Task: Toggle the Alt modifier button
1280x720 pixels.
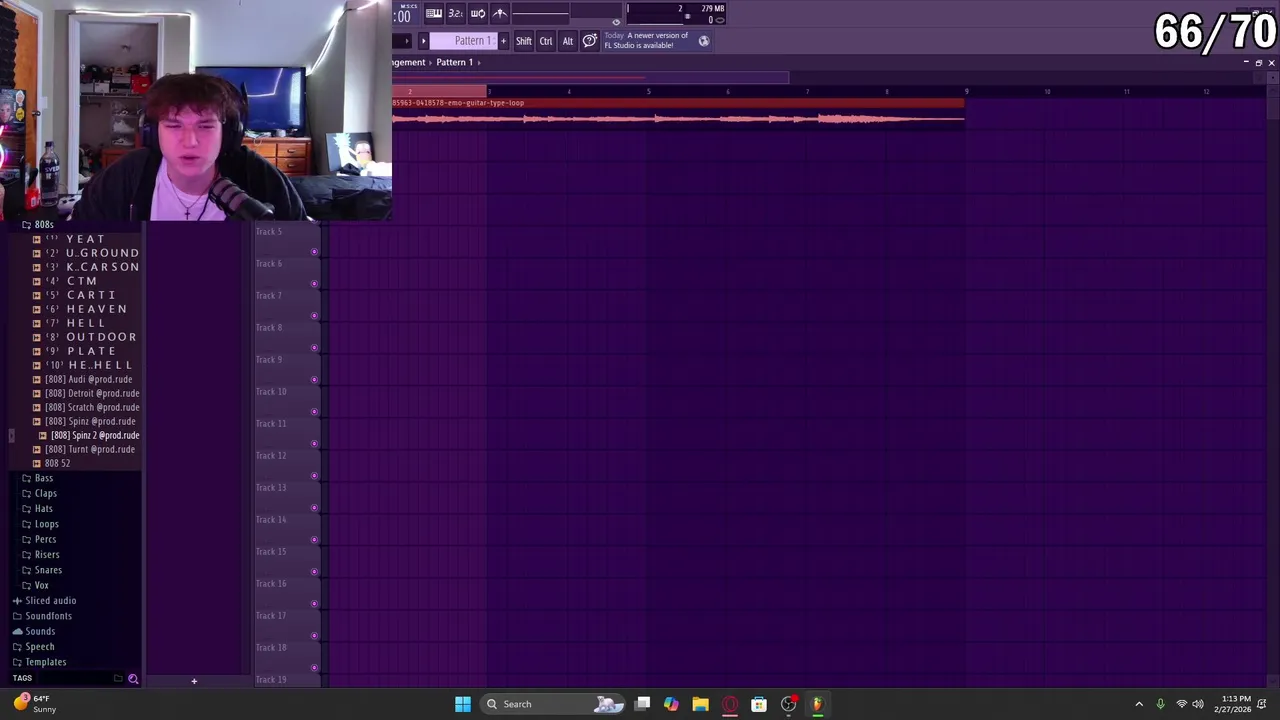Action: 568,41
